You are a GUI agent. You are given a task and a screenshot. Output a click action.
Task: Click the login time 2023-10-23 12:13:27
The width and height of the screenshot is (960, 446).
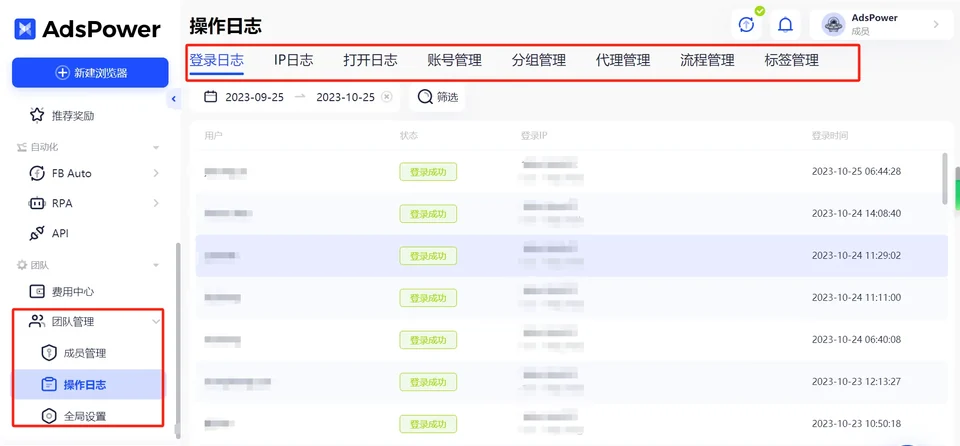[x=857, y=381]
